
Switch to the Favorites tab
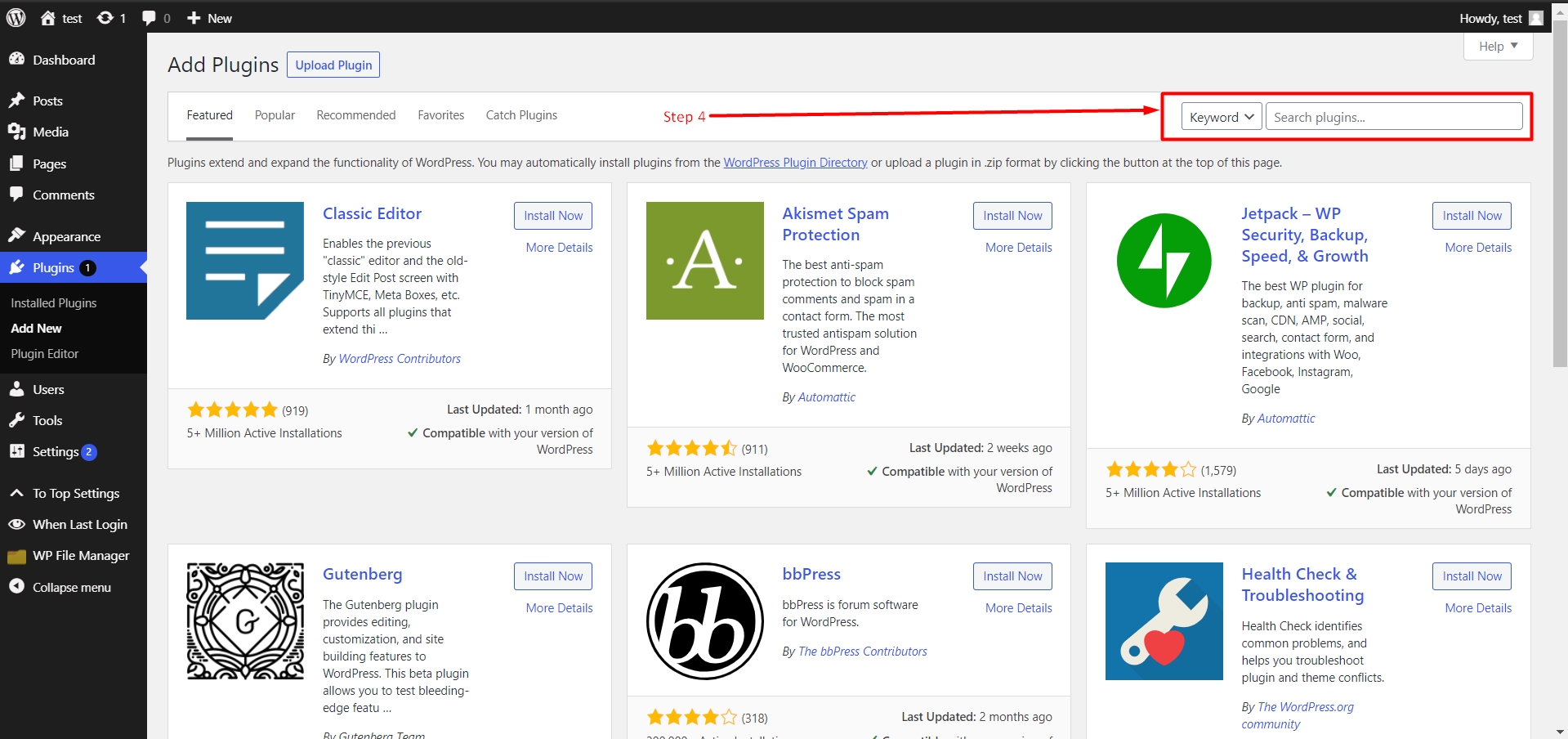[x=441, y=115]
